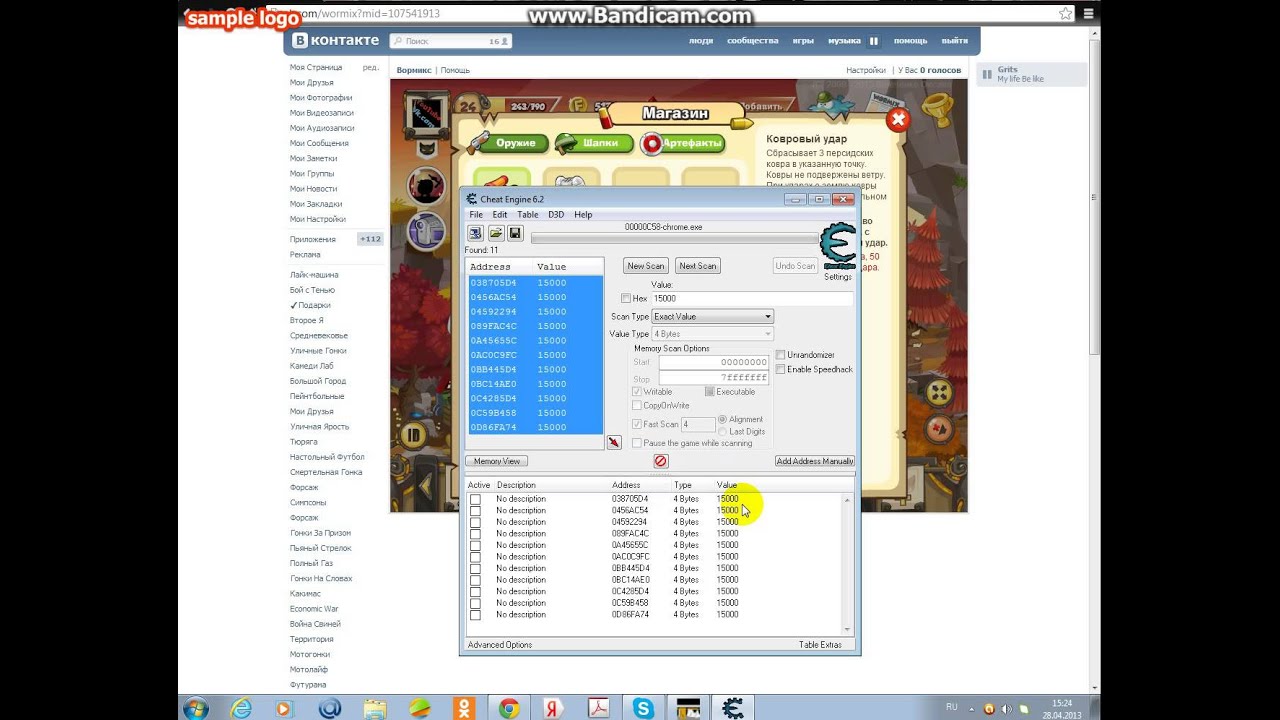The height and width of the screenshot is (720, 1280).
Task: Click the New Scan button
Action: 646,266
